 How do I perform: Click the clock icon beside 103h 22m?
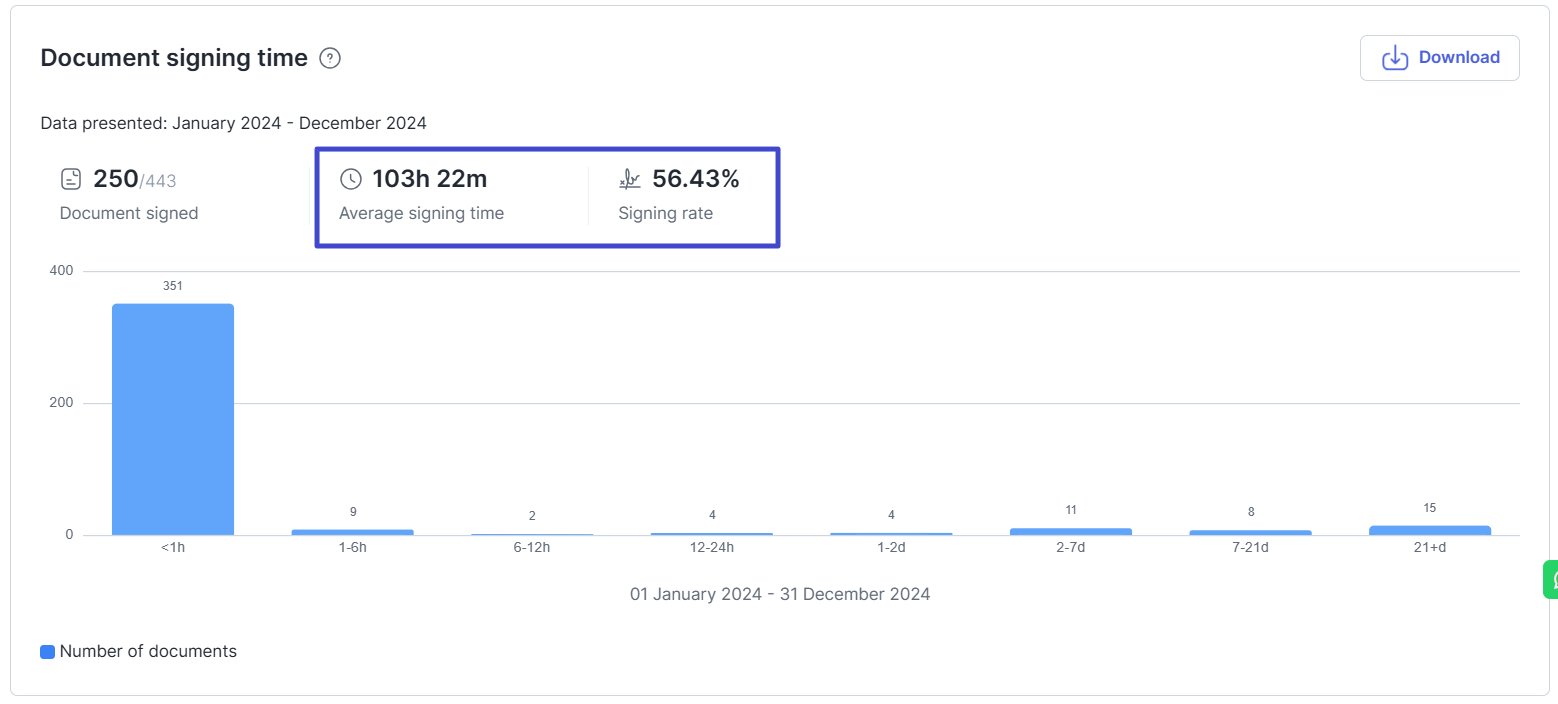tap(351, 180)
